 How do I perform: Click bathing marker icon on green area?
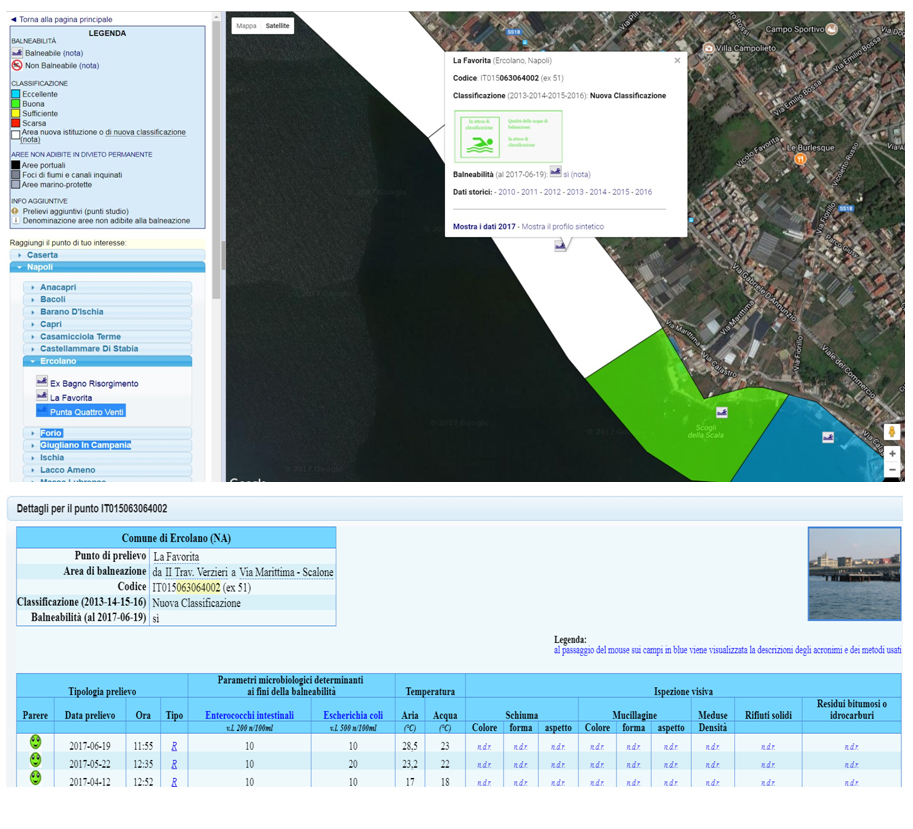tap(722, 412)
